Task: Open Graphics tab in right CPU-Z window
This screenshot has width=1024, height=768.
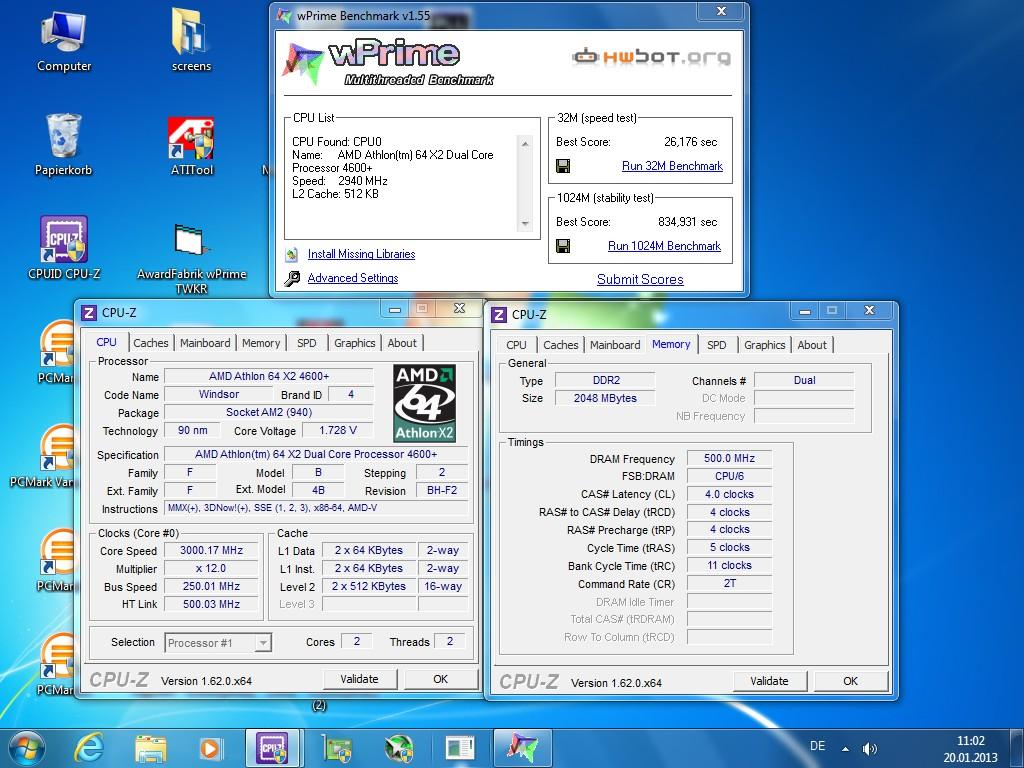Action: 765,345
